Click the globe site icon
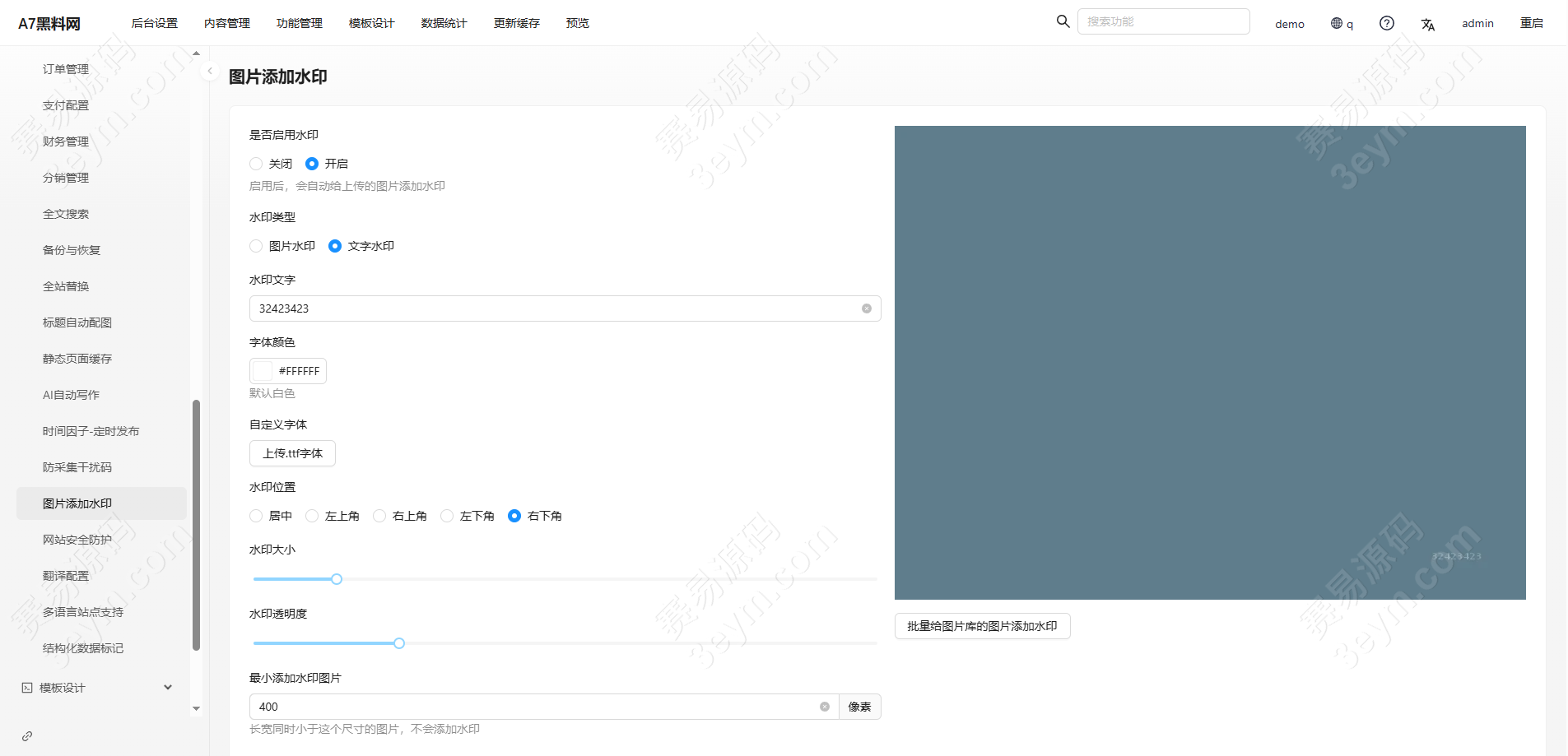The height and width of the screenshot is (756, 1568). click(x=1337, y=23)
